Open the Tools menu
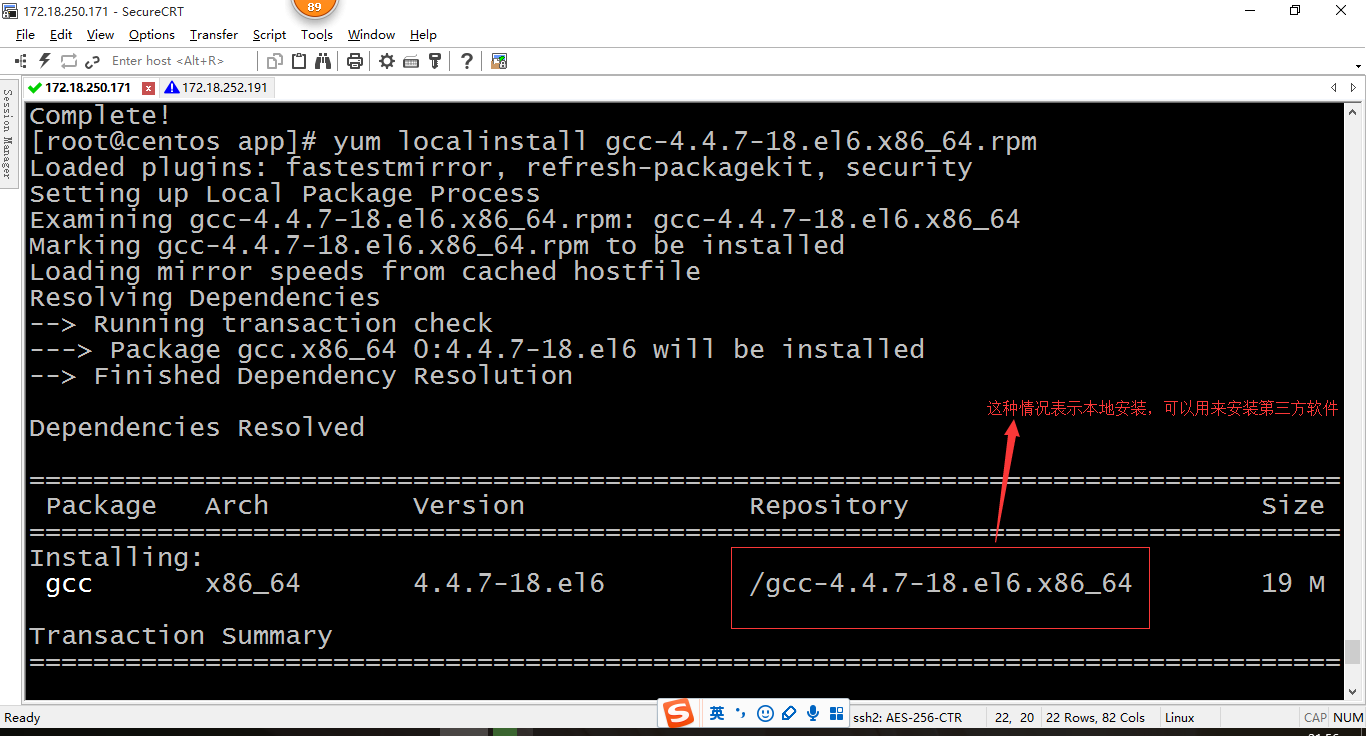 (317, 35)
